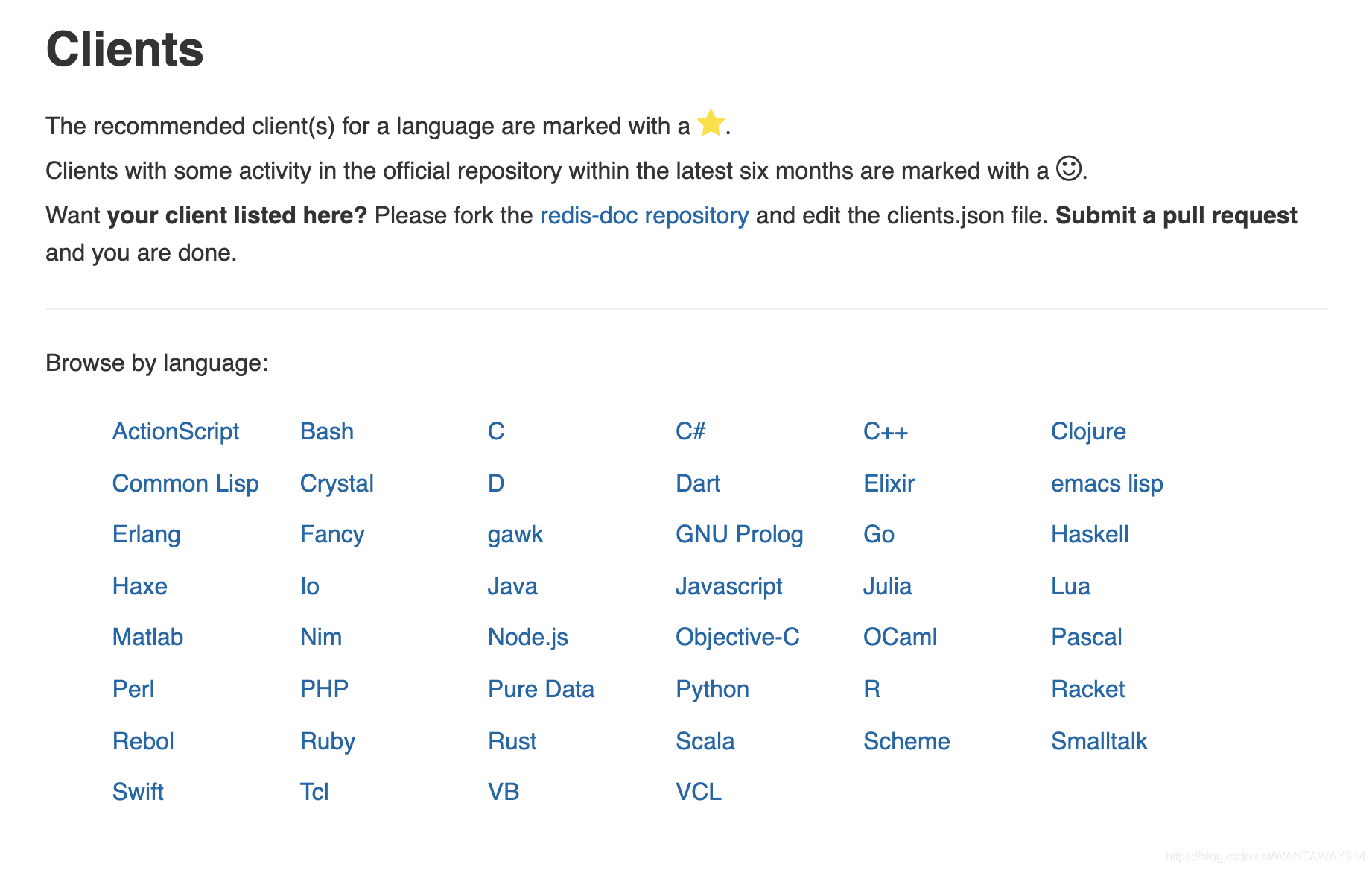Open the R language link
The image size is (1372, 870).
click(872, 689)
